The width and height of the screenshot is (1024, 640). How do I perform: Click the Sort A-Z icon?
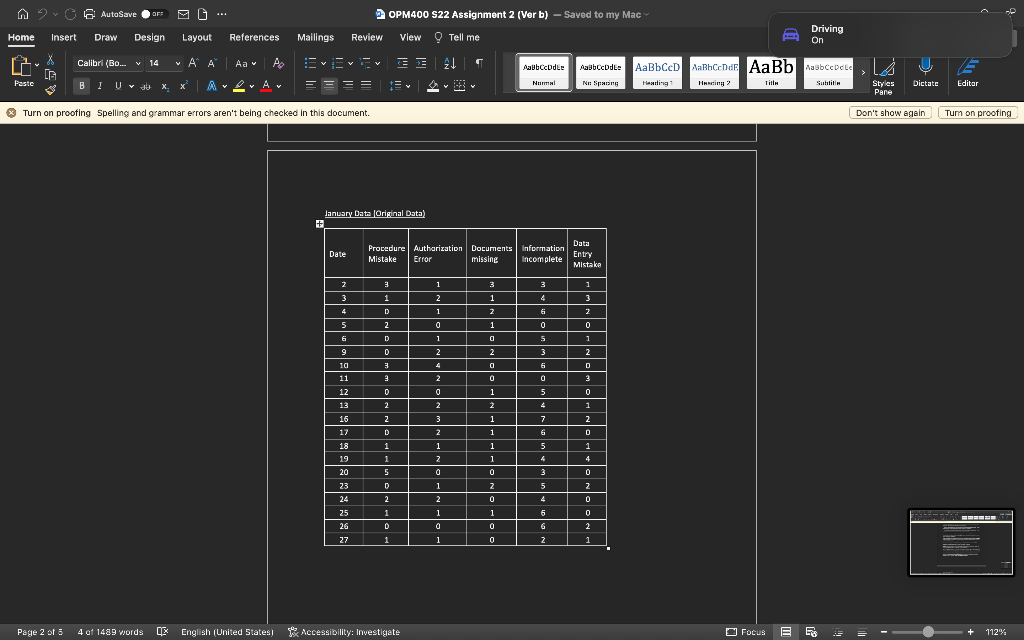pyautogui.click(x=451, y=63)
